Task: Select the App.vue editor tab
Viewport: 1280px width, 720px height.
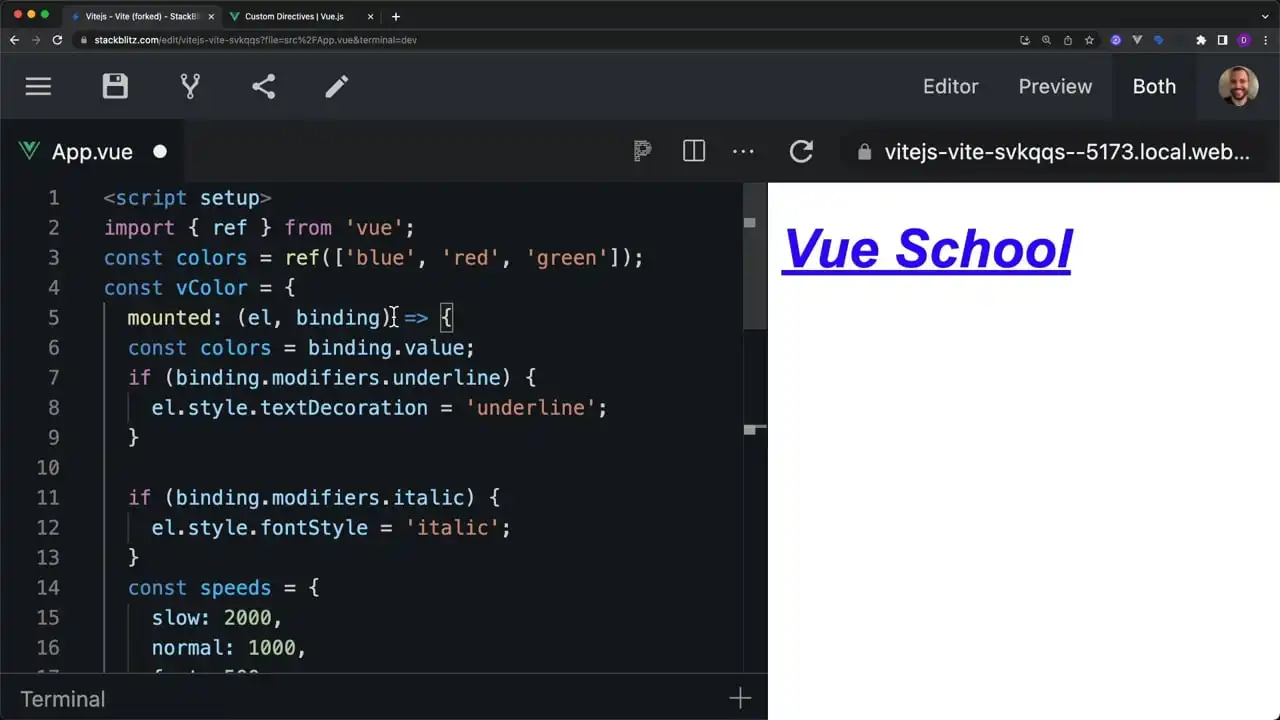Action: tap(92, 151)
